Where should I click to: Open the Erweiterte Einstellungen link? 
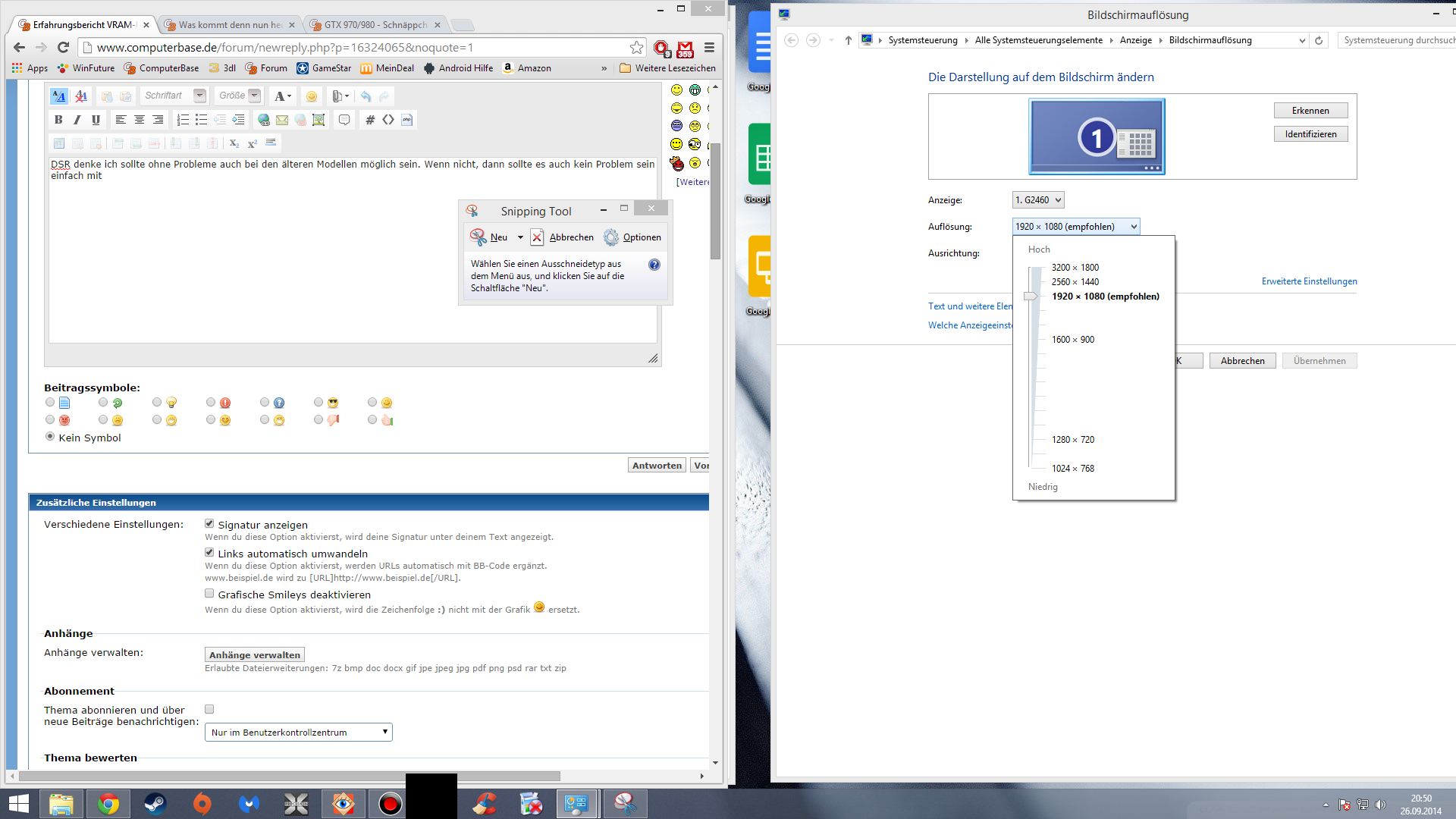coord(1309,281)
